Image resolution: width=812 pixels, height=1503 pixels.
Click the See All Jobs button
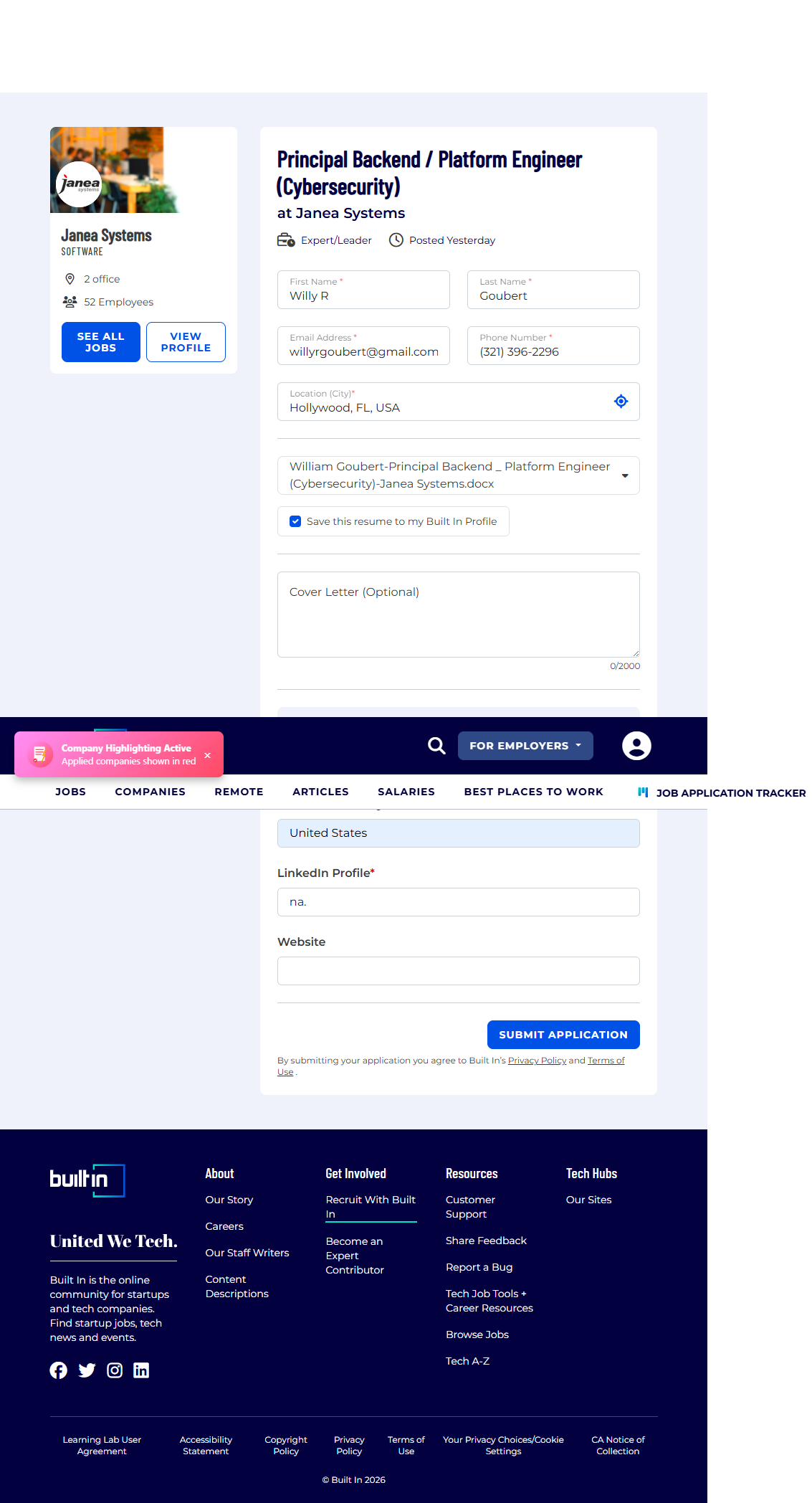tap(101, 342)
